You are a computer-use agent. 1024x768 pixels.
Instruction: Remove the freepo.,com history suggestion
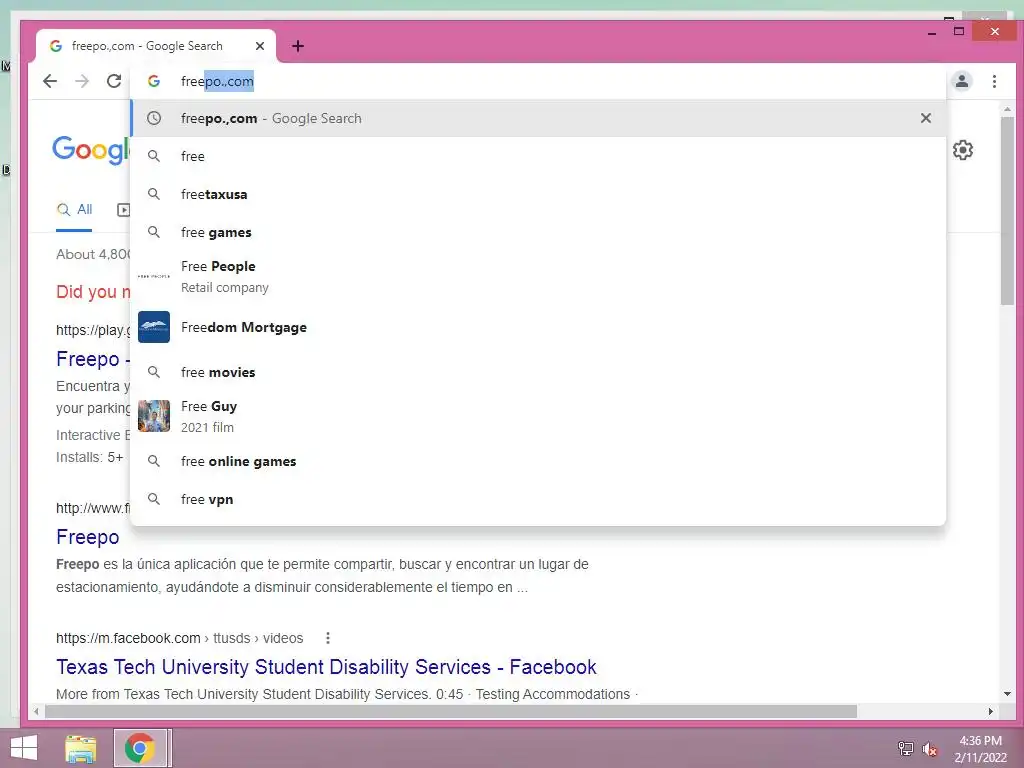(925, 118)
